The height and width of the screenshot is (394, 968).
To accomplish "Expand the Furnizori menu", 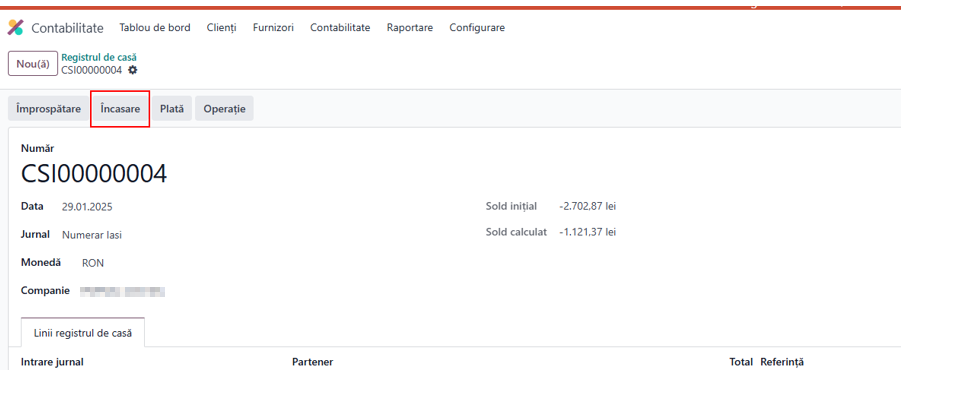I will (273, 28).
